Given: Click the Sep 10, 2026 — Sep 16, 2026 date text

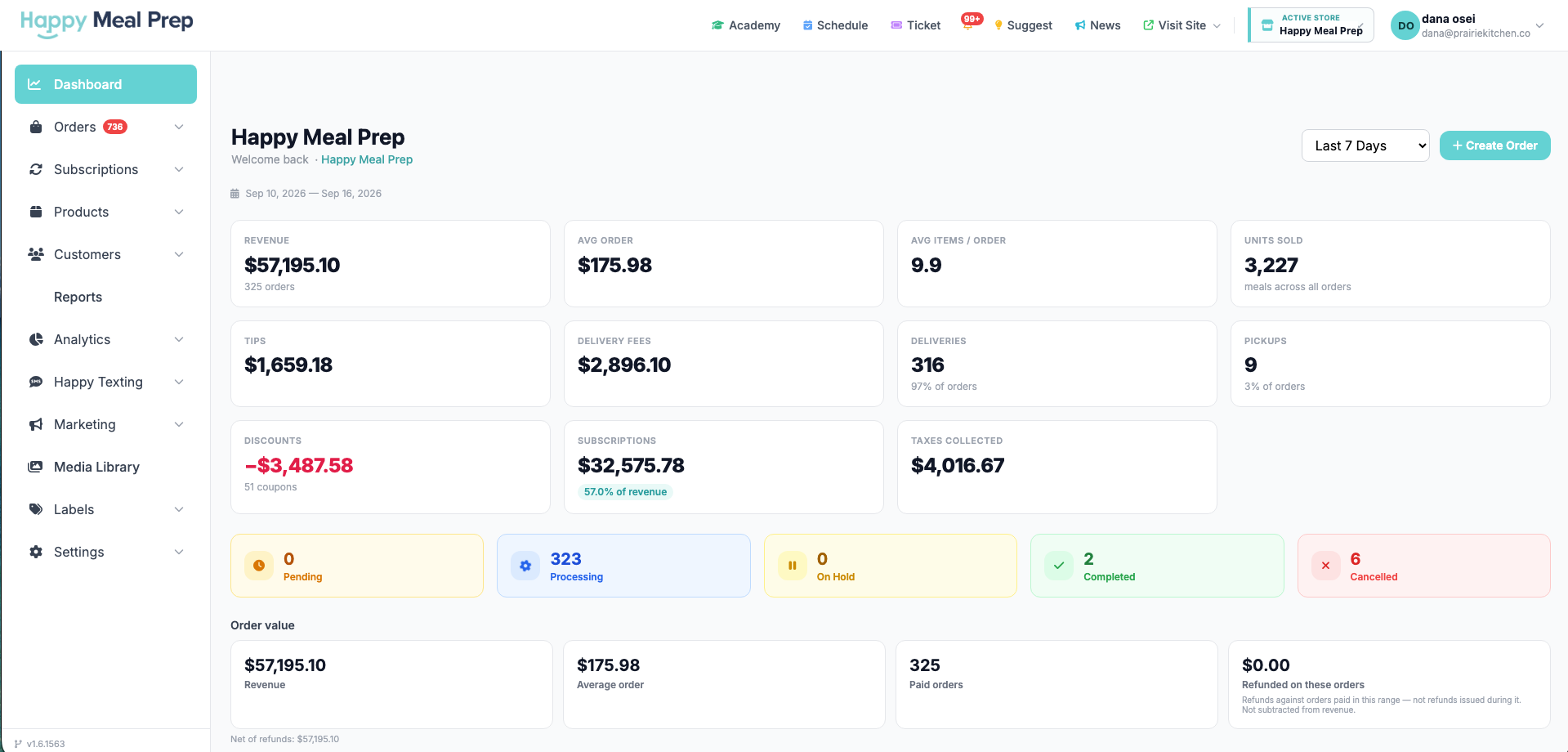Looking at the screenshot, I should pyautogui.click(x=313, y=194).
